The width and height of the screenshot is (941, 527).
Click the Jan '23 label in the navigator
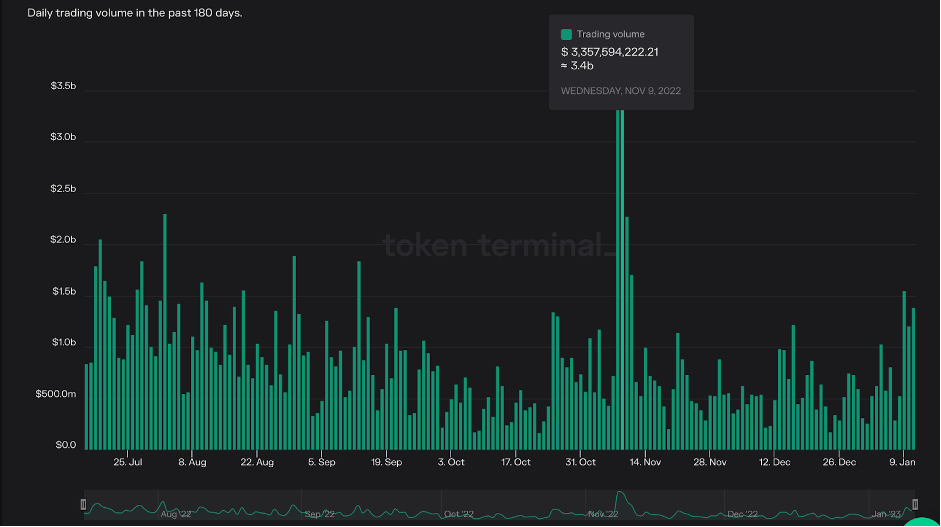pyautogui.click(x=886, y=514)
